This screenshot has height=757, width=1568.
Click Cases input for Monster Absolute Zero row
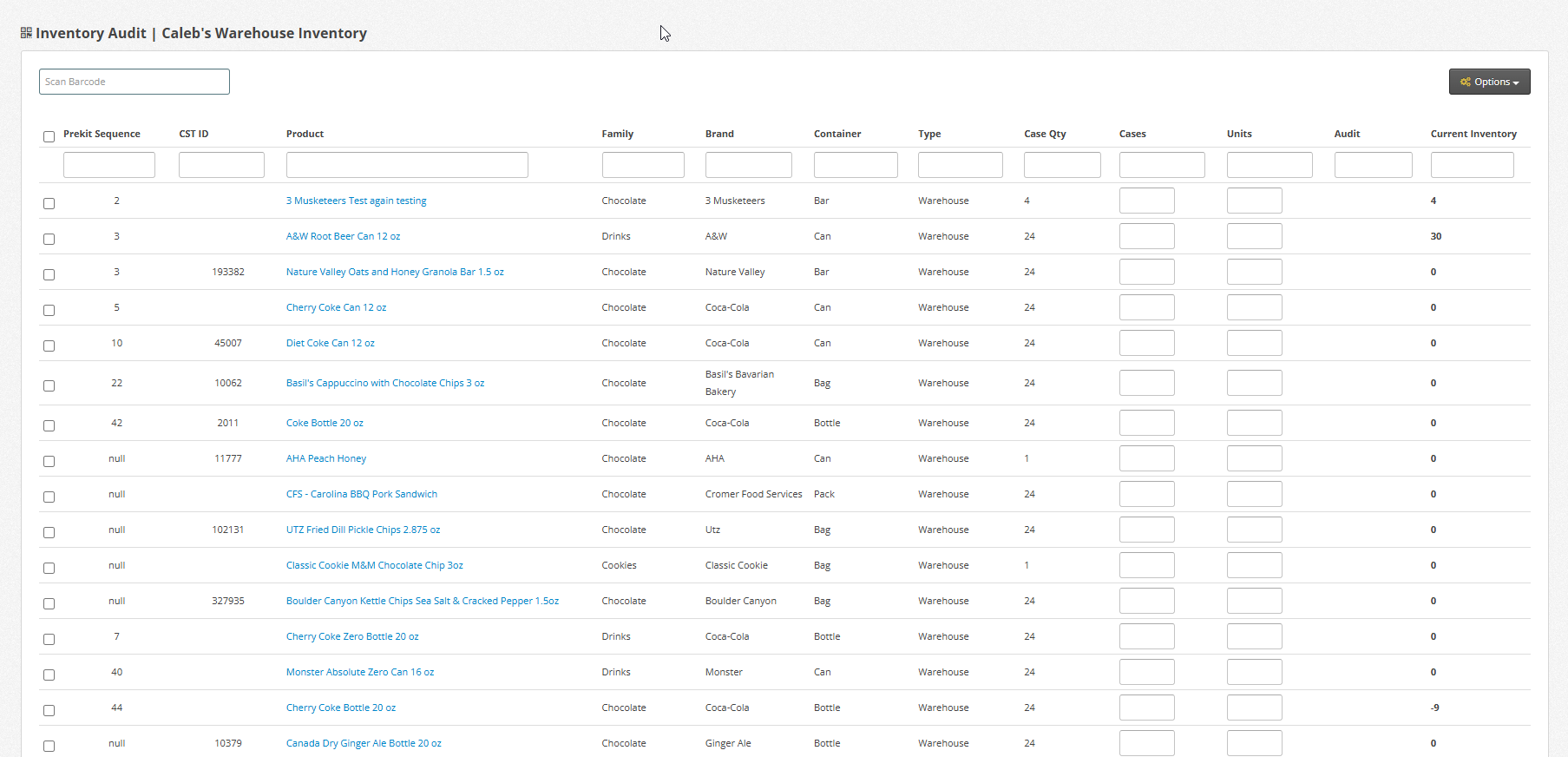pos(1147,672)
